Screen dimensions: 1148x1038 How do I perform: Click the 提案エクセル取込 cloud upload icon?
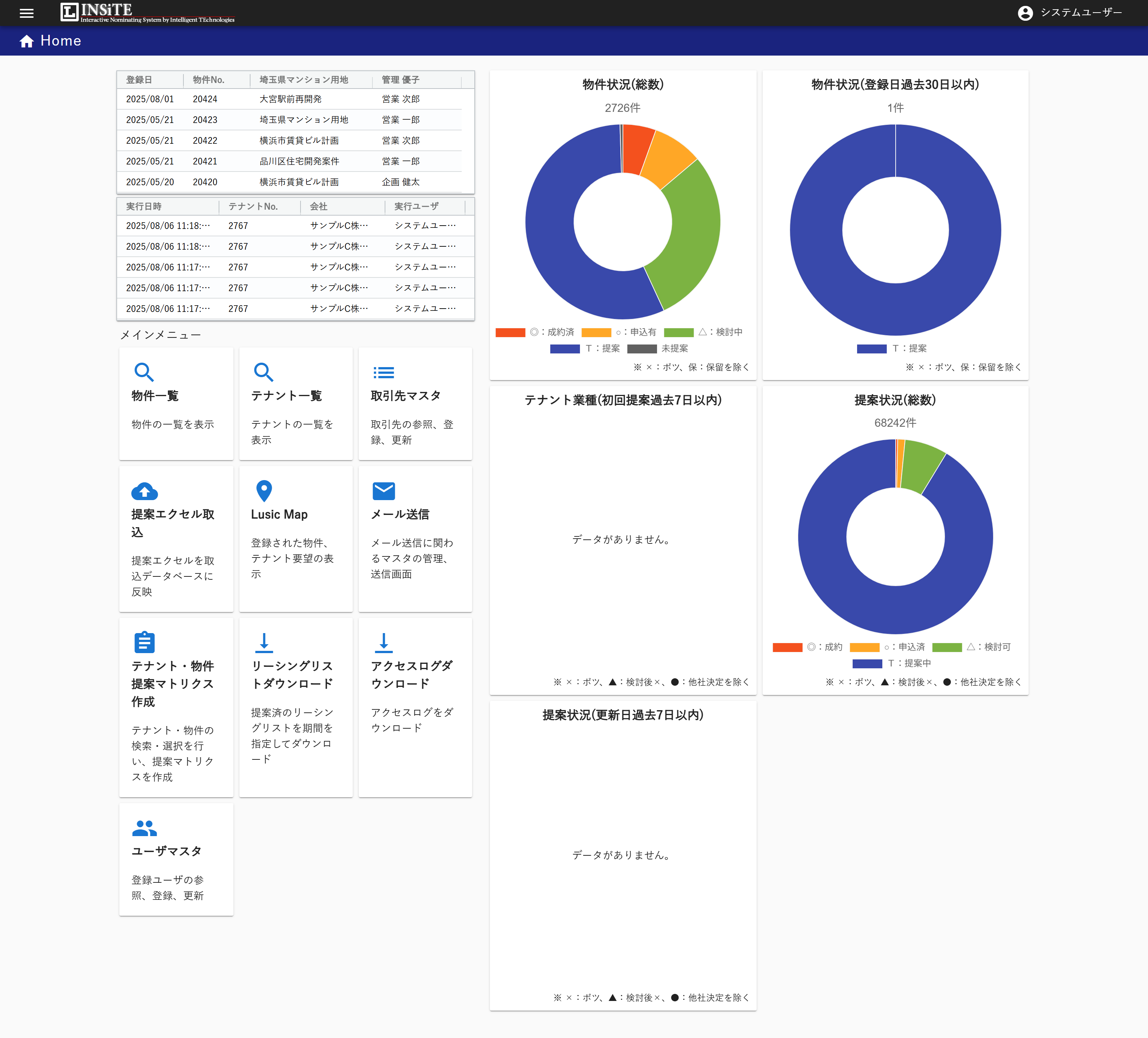(x=144, y=491)
